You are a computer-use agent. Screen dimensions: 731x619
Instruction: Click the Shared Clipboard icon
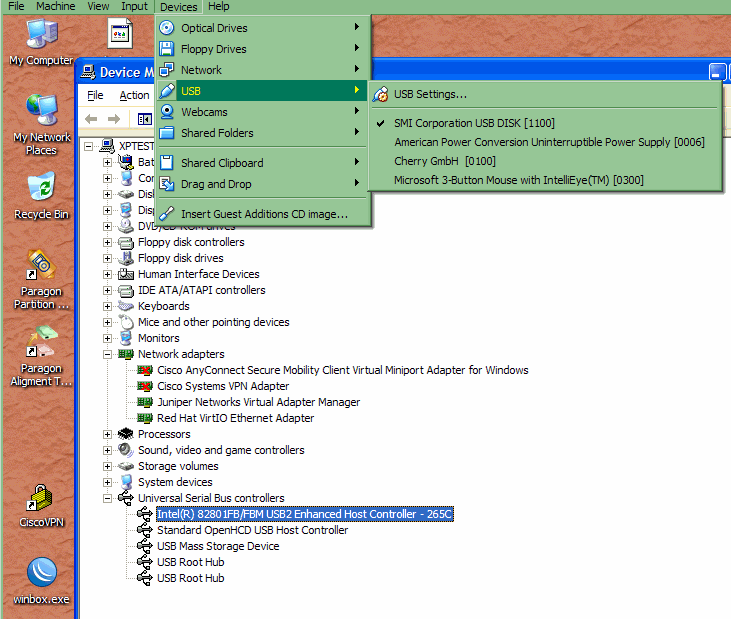(x=167, y=163)
